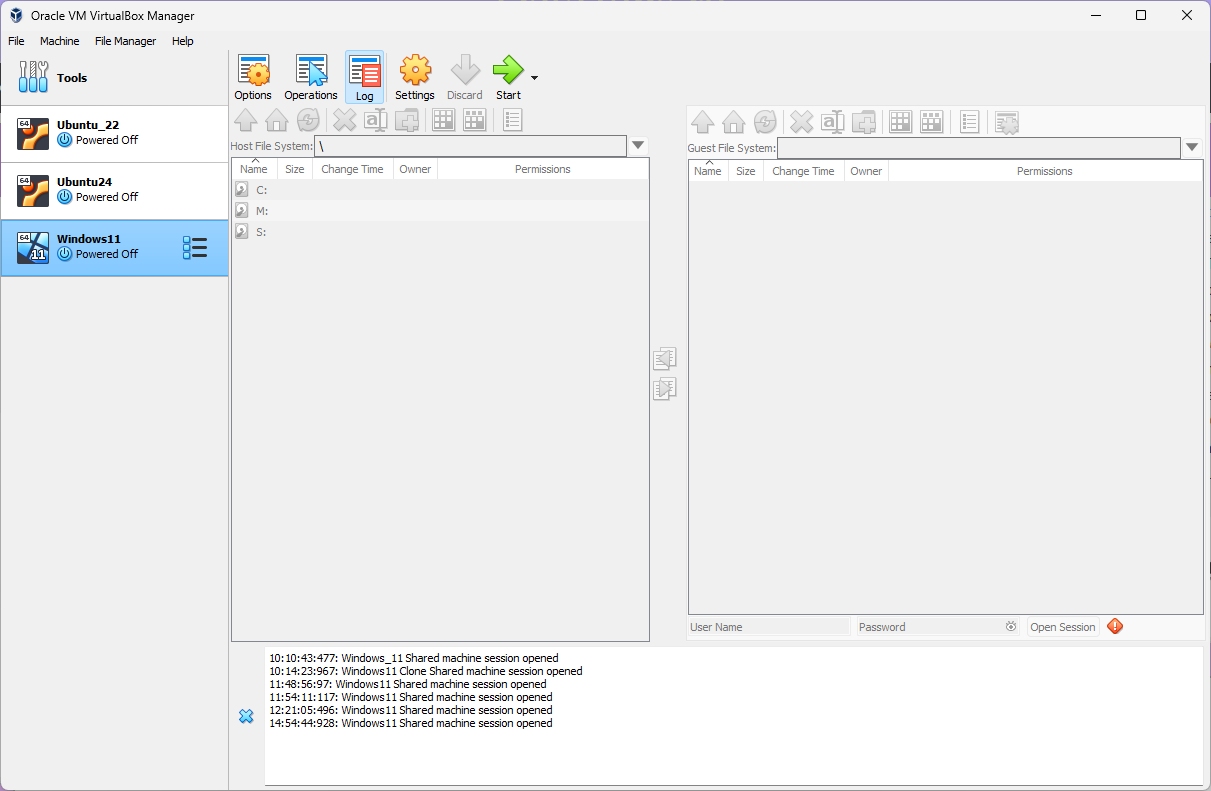This screenshot has height=791, width=1211.
Task: Show properties in host pane toolbar
Action: [x=512, y=121]
